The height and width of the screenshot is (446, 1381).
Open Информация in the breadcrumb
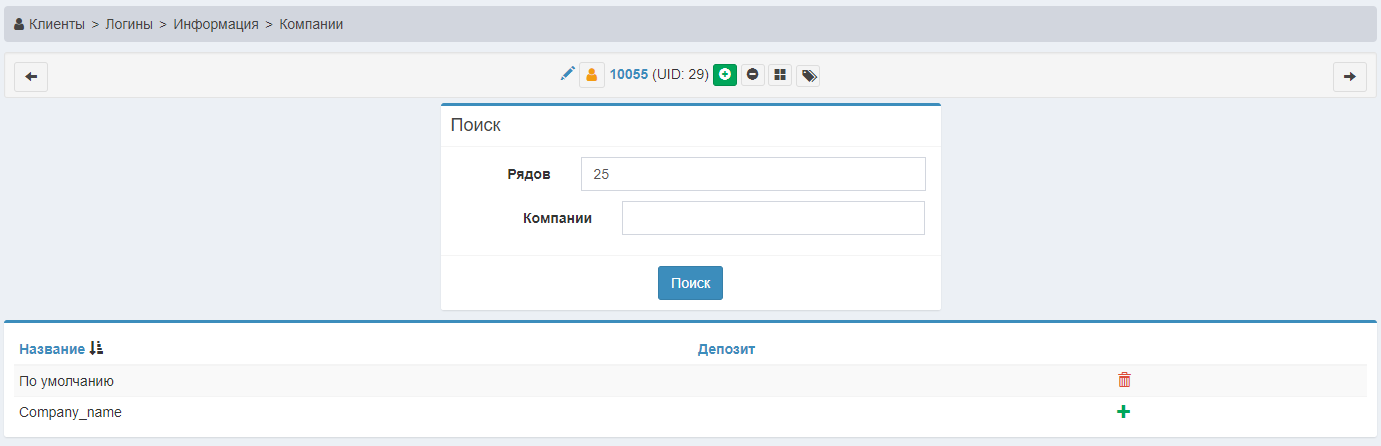216,24
